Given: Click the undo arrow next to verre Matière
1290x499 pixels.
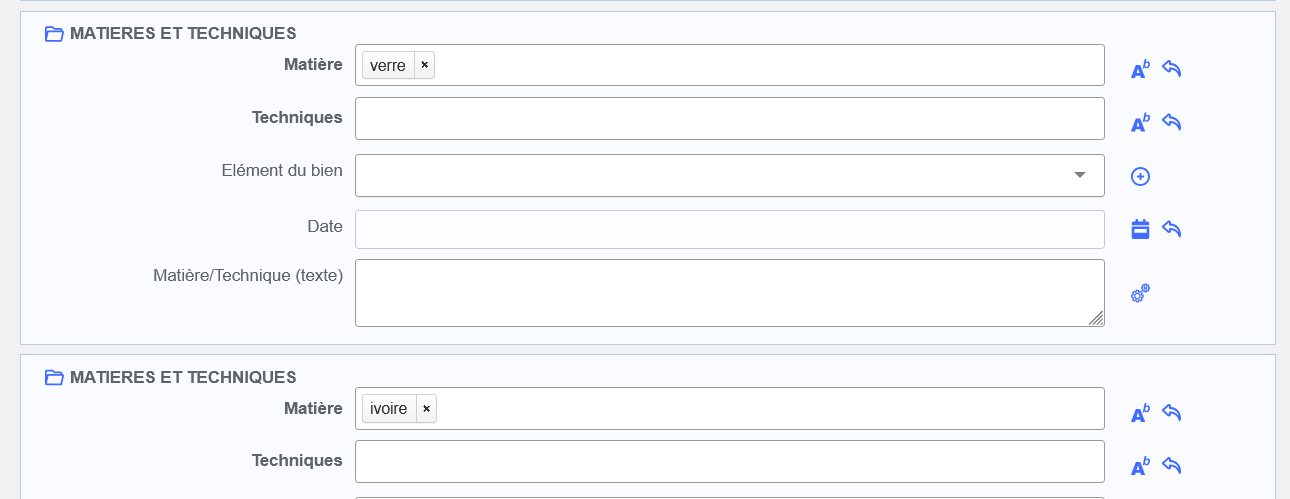Looking at the screenshot, I should pyautogui.click(x=1172, y=69).
